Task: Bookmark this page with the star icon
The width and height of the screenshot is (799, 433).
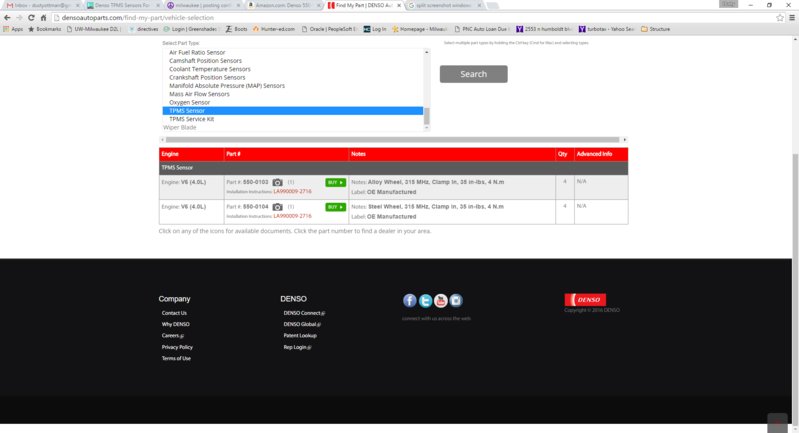Action: [x=780, y=17]
